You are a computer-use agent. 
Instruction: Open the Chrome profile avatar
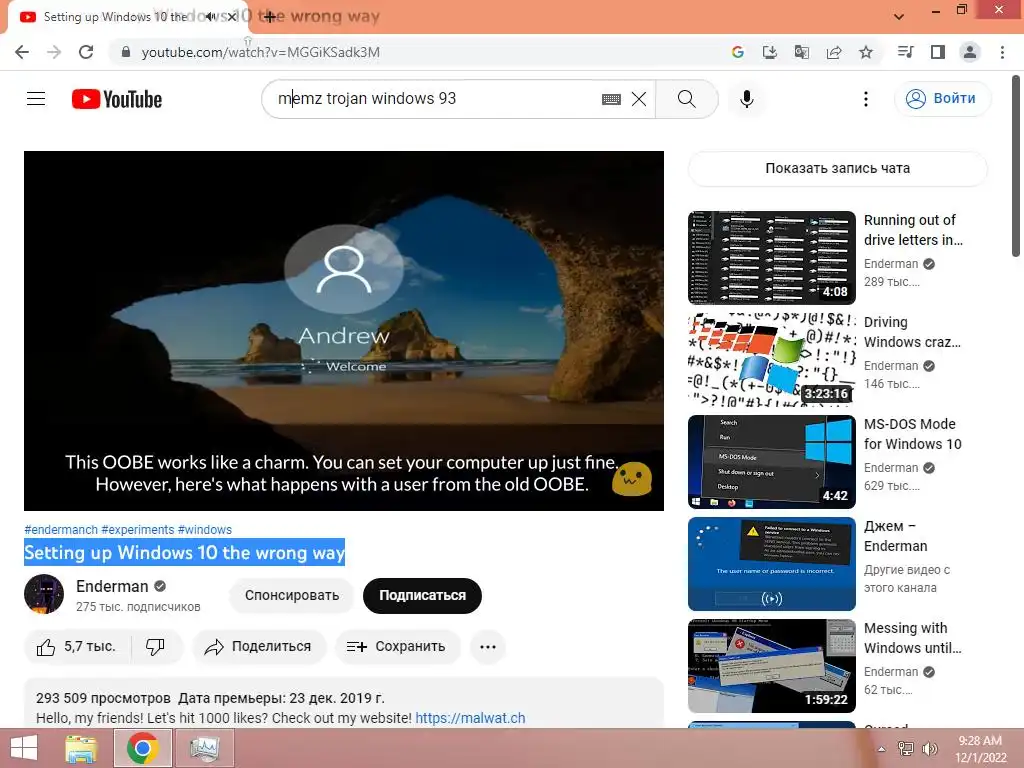pos(970,52)
